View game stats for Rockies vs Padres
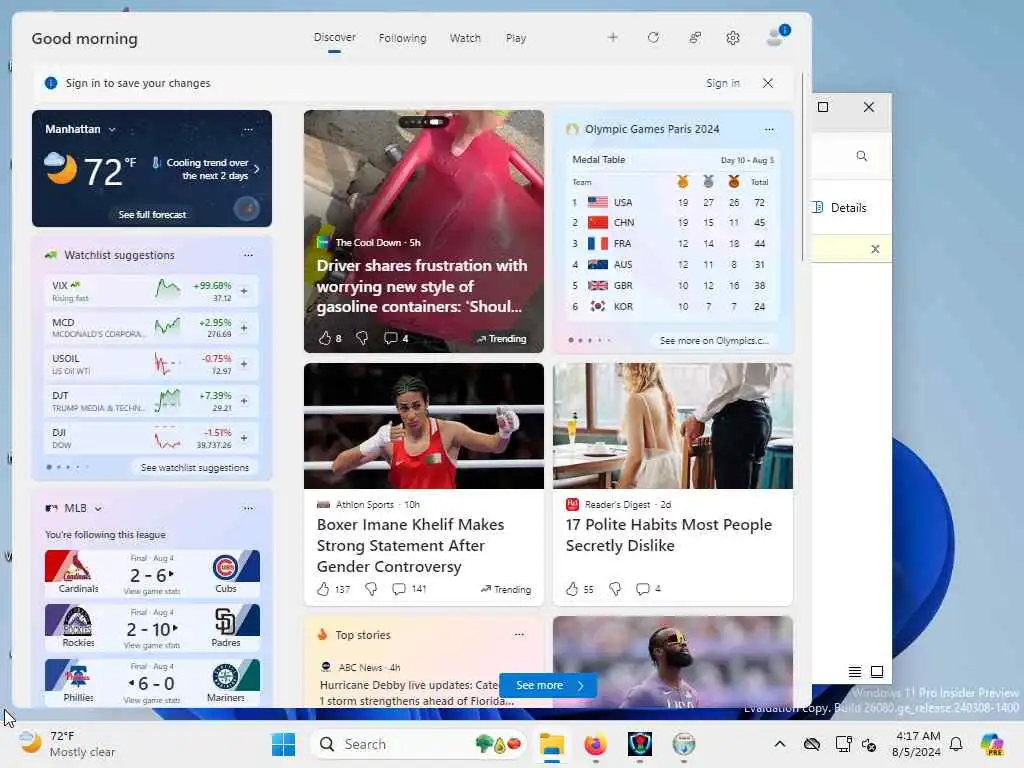Image resolution: width=1024 pixels, height=768 pixels. click(x=152, y=645)
